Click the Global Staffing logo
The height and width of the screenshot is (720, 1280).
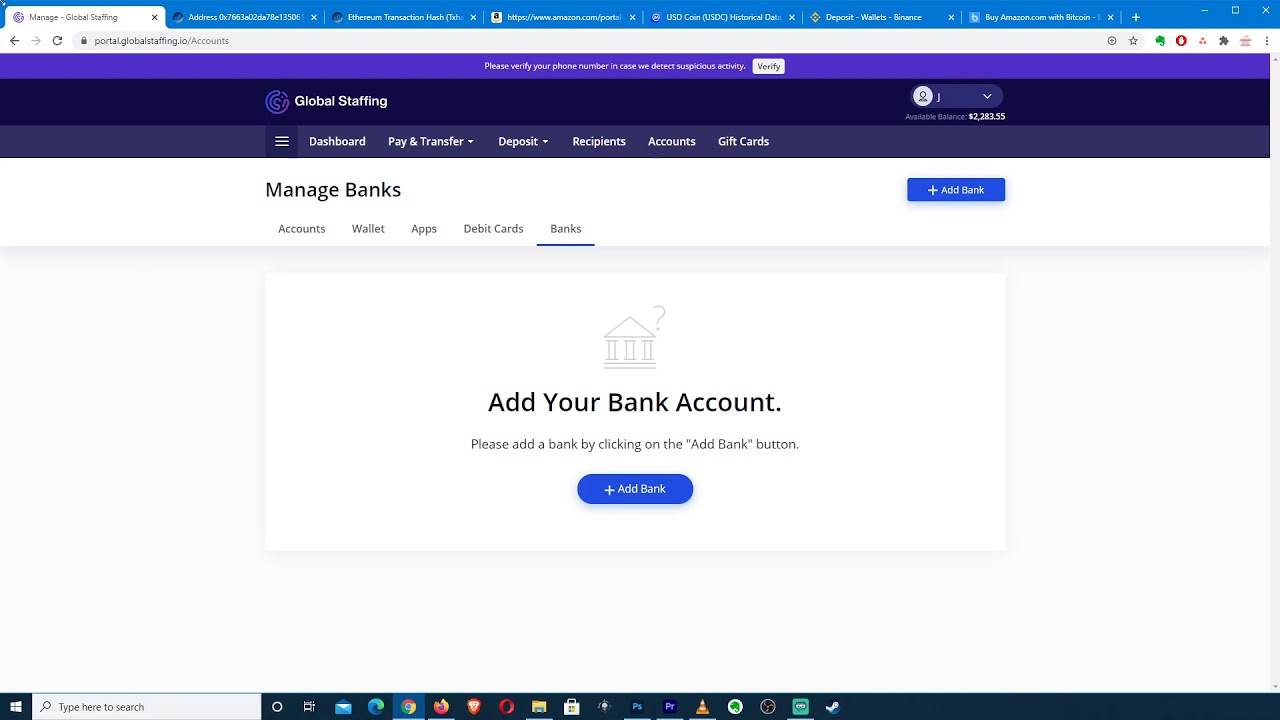[326, 101]
